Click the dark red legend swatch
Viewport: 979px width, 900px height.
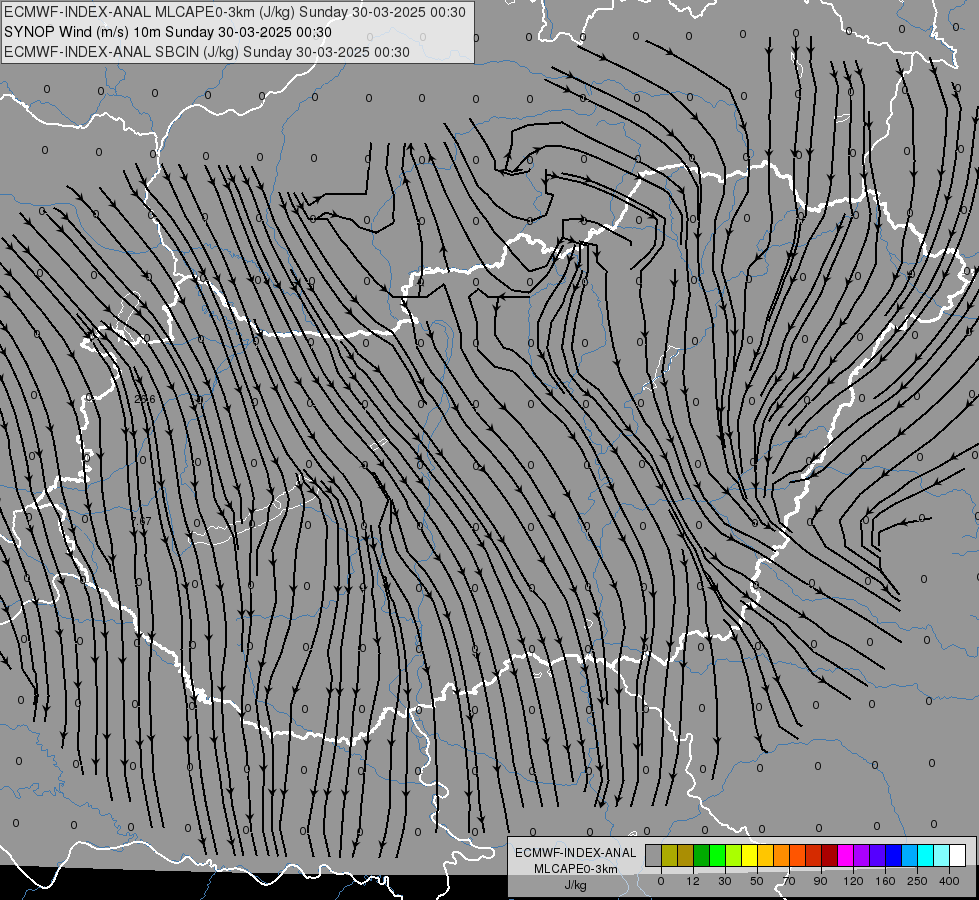pyautogui.click(x=830, y=855)
